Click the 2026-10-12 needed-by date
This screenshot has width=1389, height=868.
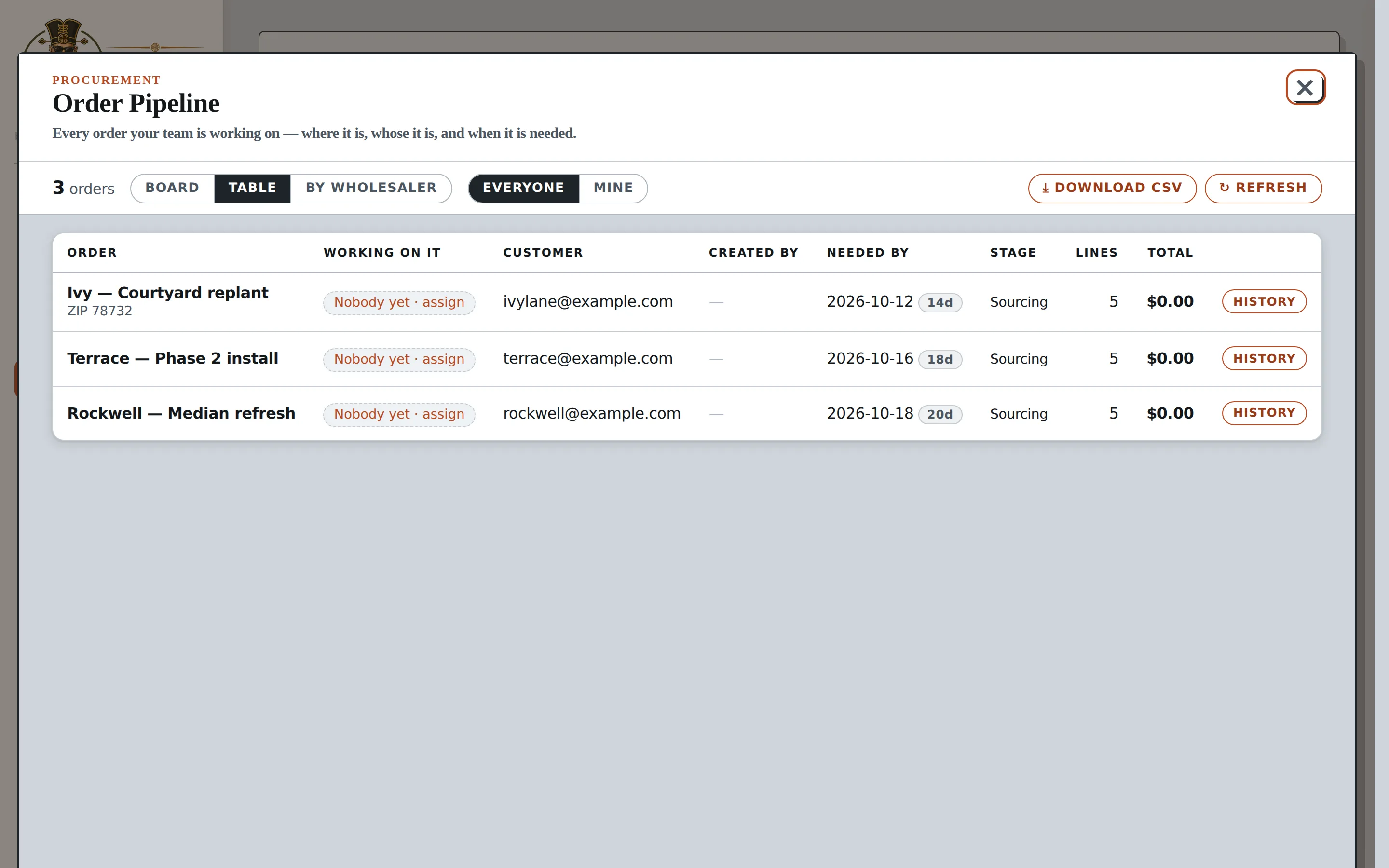coord(870,301)
